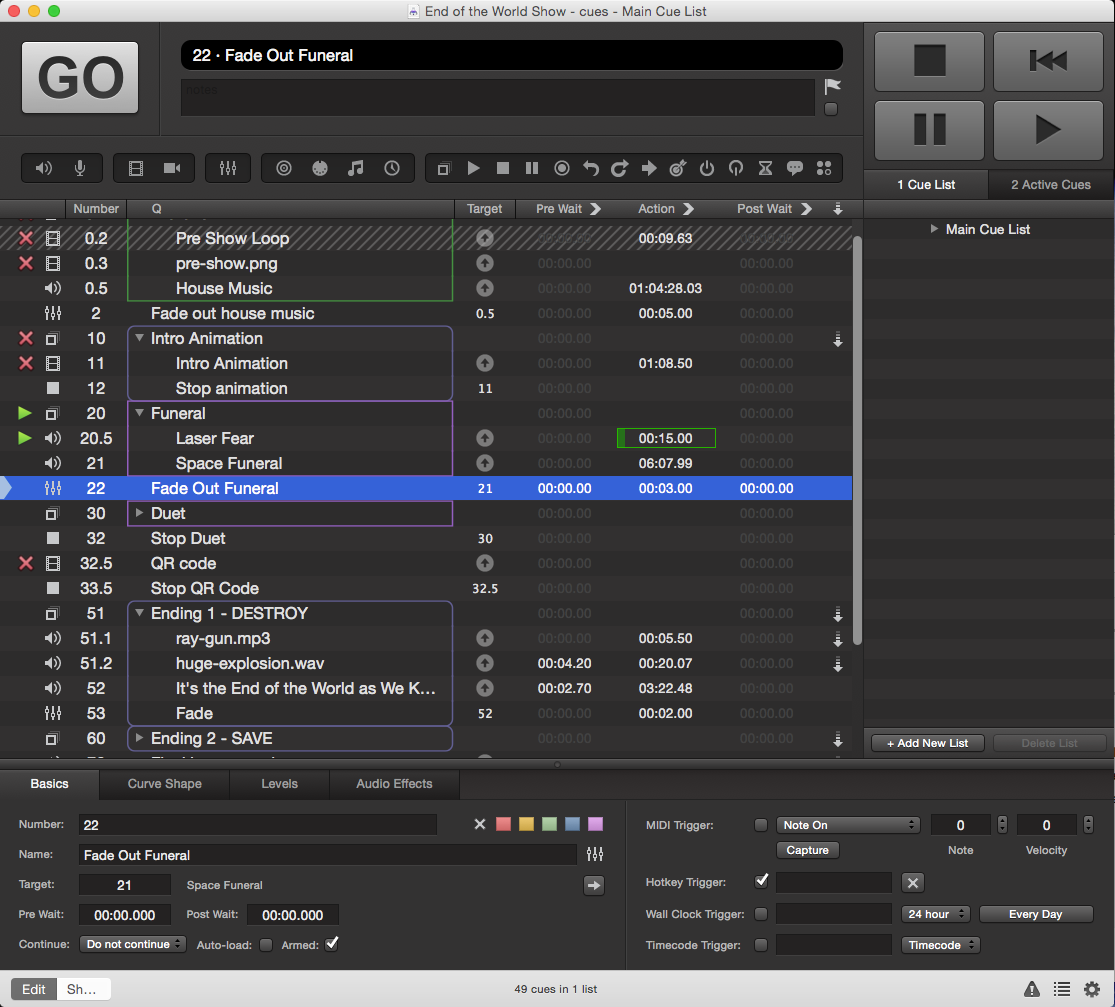
Task: Add a Script cue (four dots icon)
Action: [x=824, y=169]
